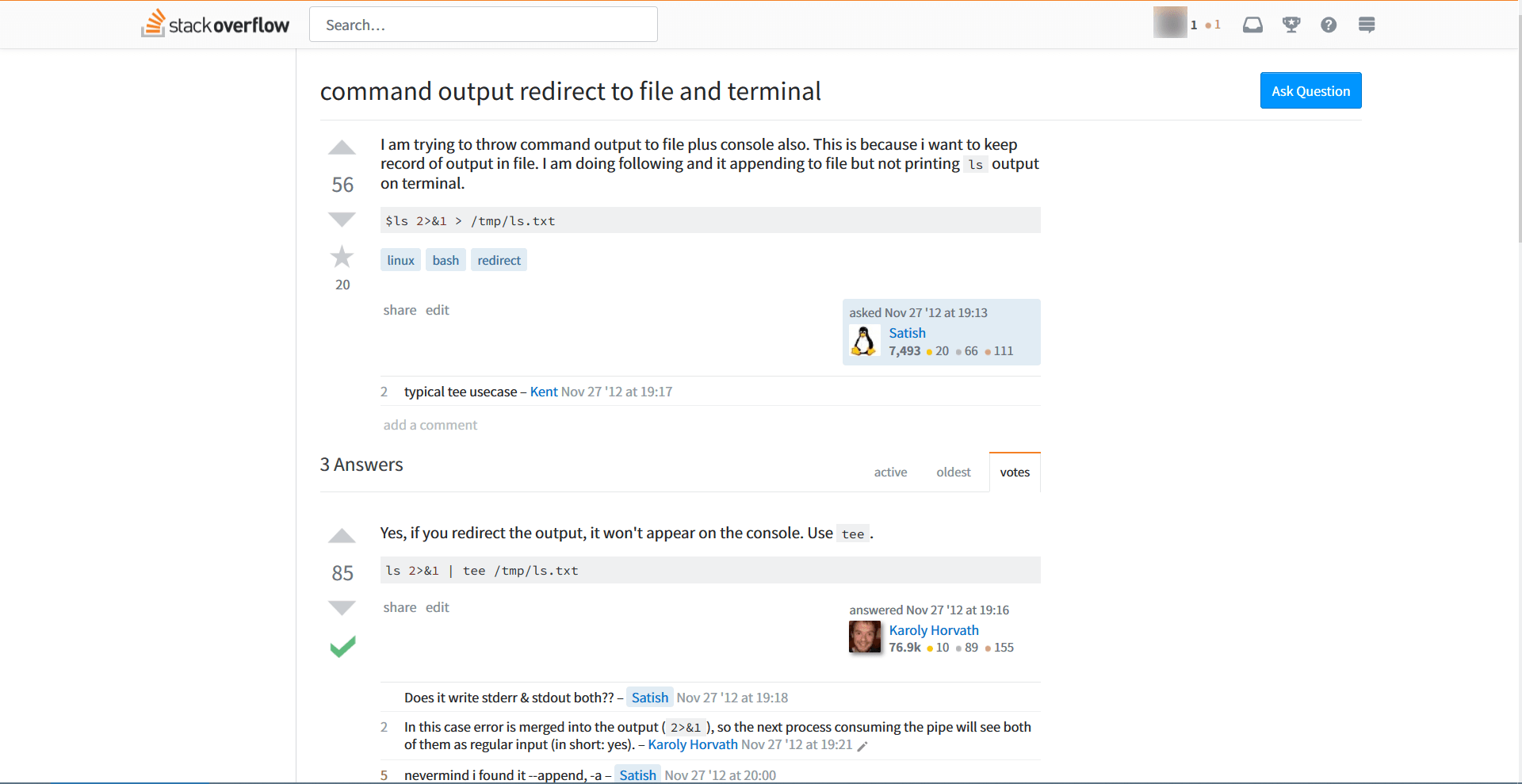Downvote the top answer
This screenshot has width=1522, height=784.
pyautogui.click(x=342, y=608)
